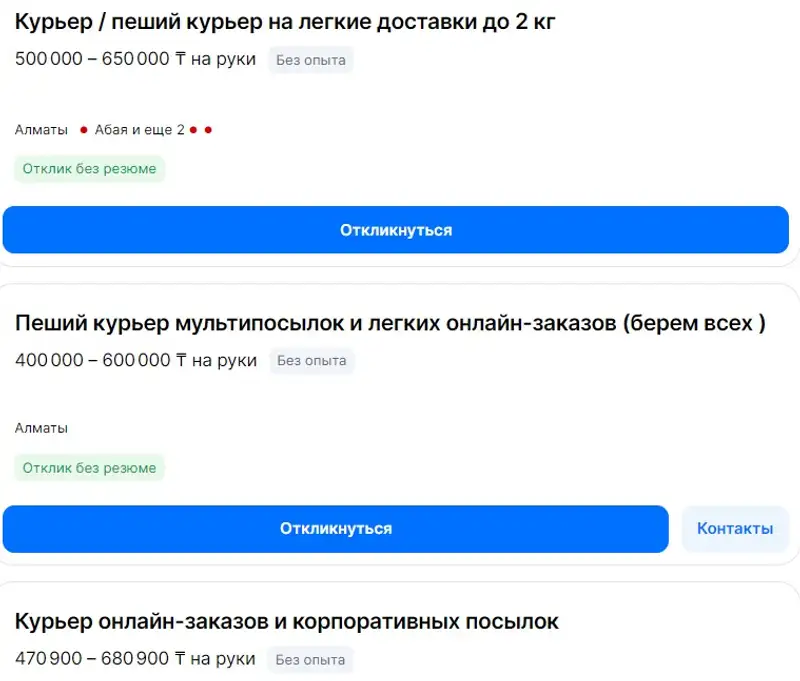Screen dimensions: 800x681
Task: Click the last red metro dot after "еще 2"
Action: 208,130
